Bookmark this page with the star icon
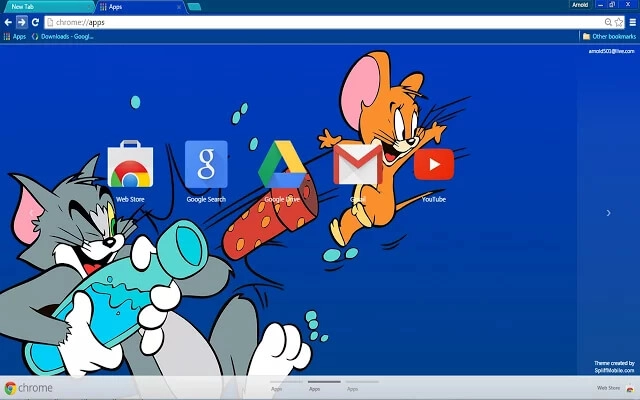This screenshot has width=640, height=400. [x=619, y=22]
